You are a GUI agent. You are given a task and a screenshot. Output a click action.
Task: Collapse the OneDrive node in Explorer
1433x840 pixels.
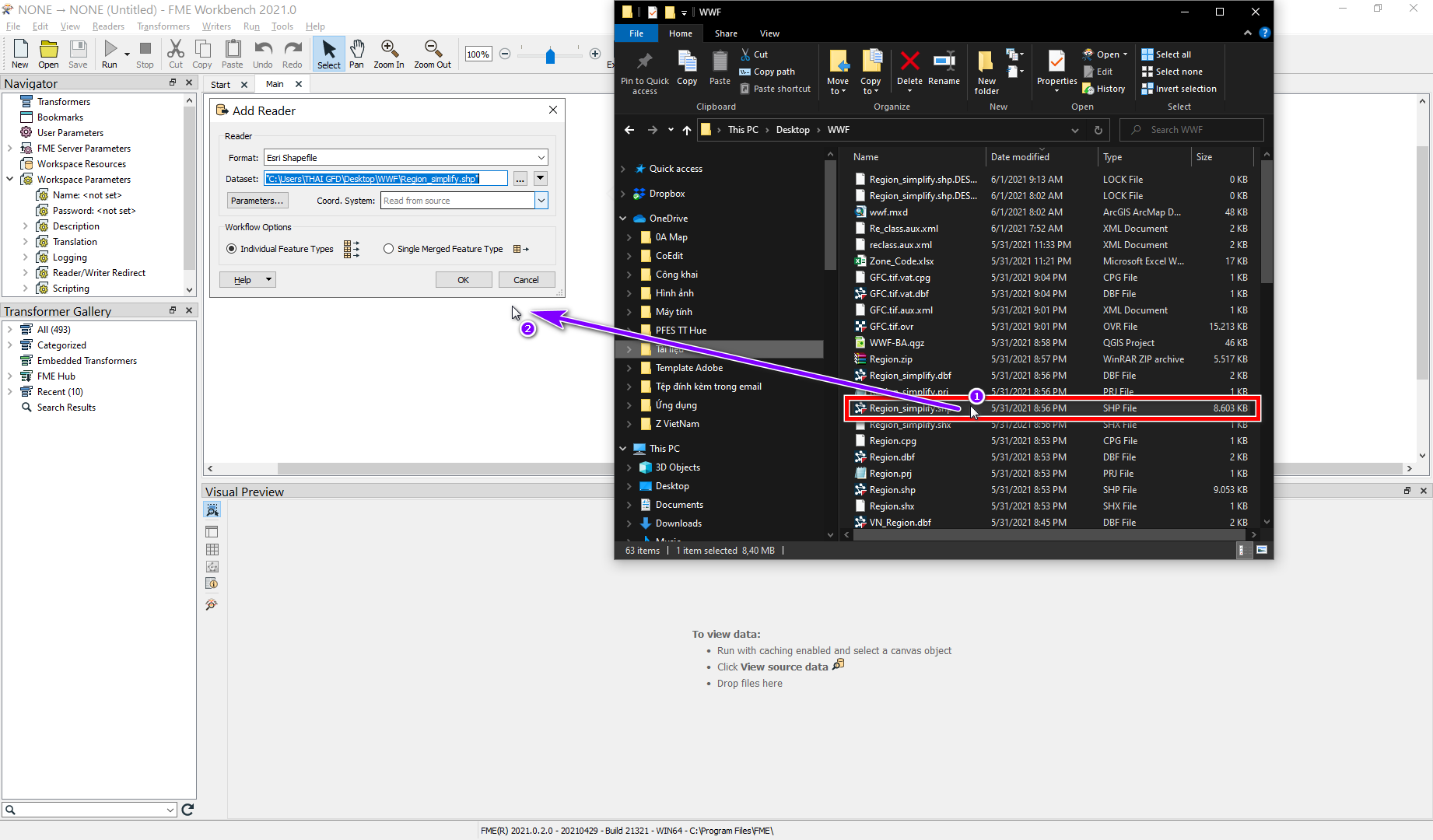623,219
